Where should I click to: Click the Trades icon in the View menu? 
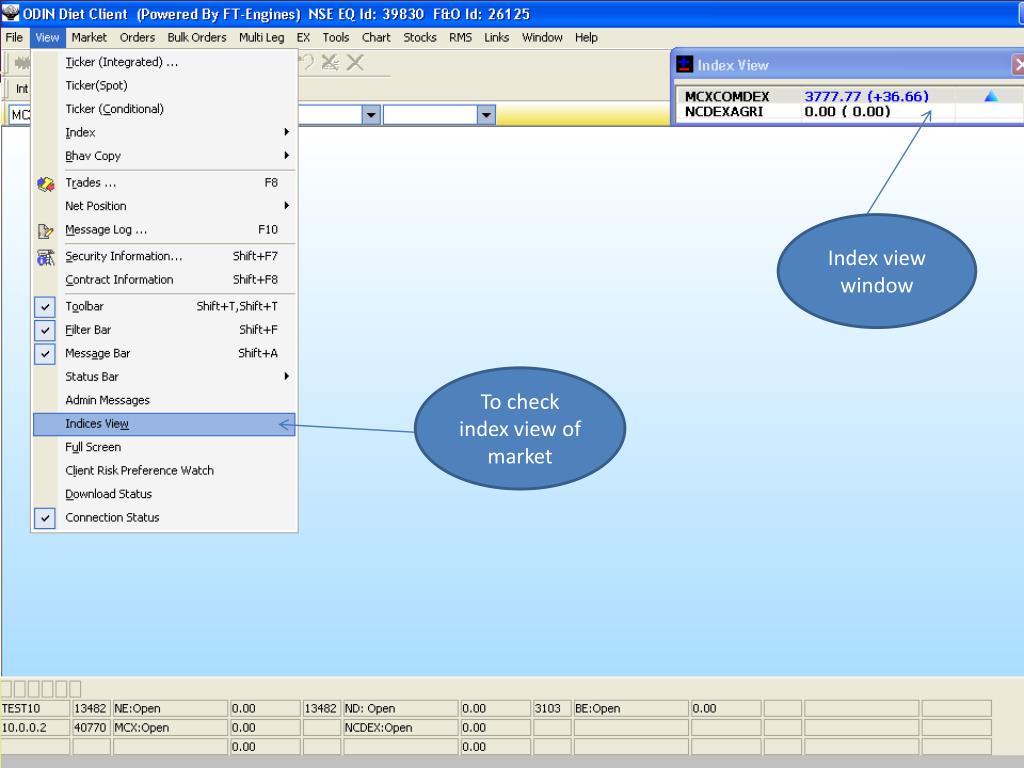tap(45, 184)
